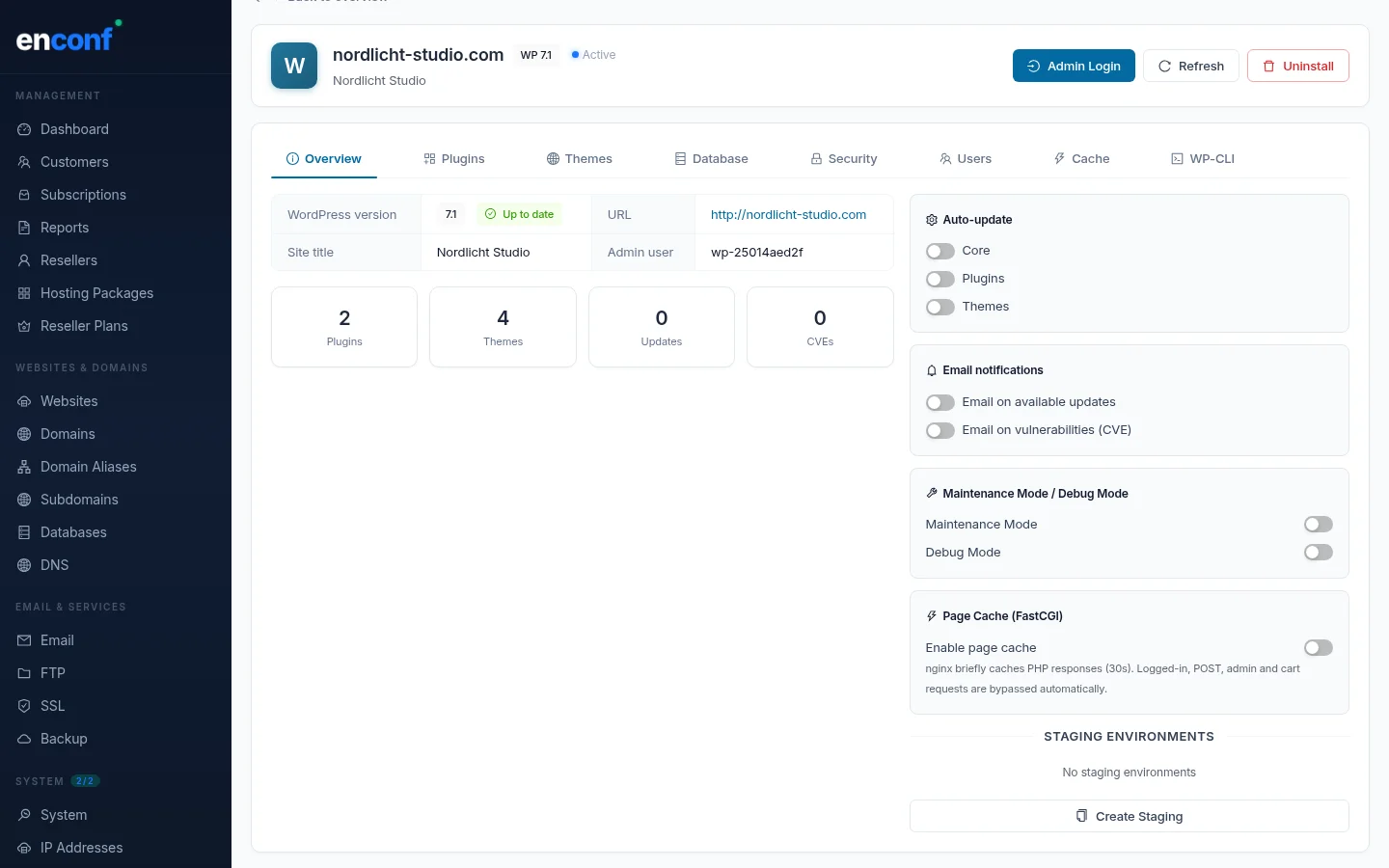The height and width of the screenshot is (868, 1389).
Task: Click the System sidebar icon
Action: (x=24, y=815)
